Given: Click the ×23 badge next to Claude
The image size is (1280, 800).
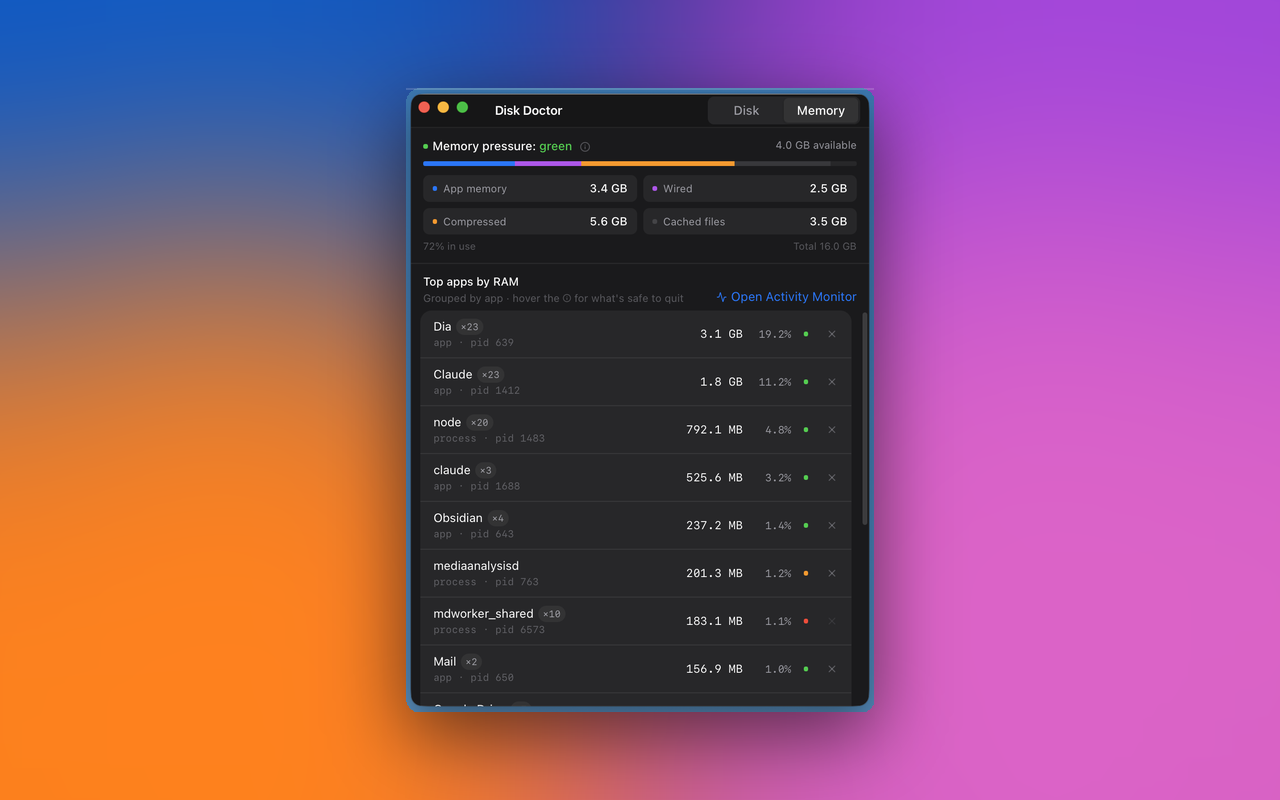Looking at the screenshot, I should pyautogui.click(x=490, y=375).
